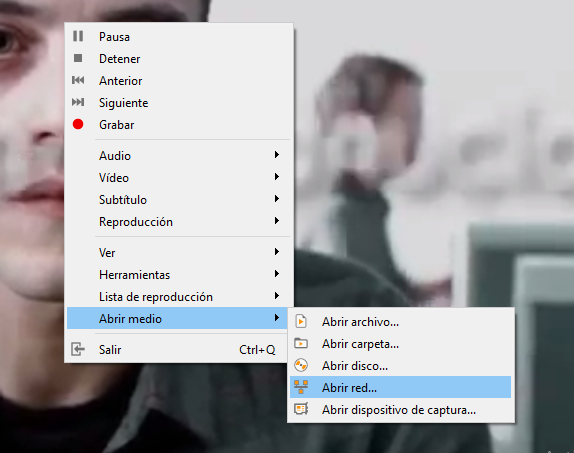Screen dimensions: 574x453
Task: Click the Salir exit door icon
Action: 78,349
